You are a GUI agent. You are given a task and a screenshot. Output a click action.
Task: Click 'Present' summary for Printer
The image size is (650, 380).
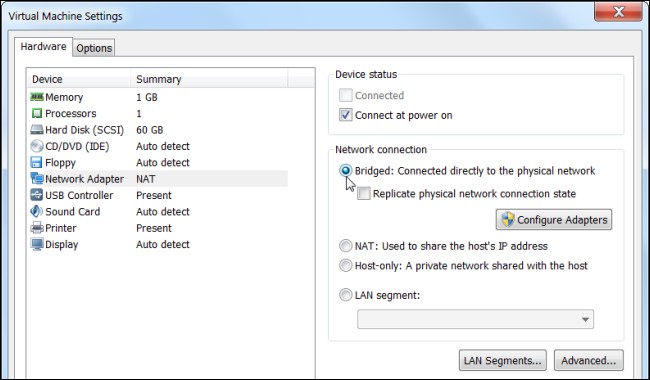(x=154, y=228)
